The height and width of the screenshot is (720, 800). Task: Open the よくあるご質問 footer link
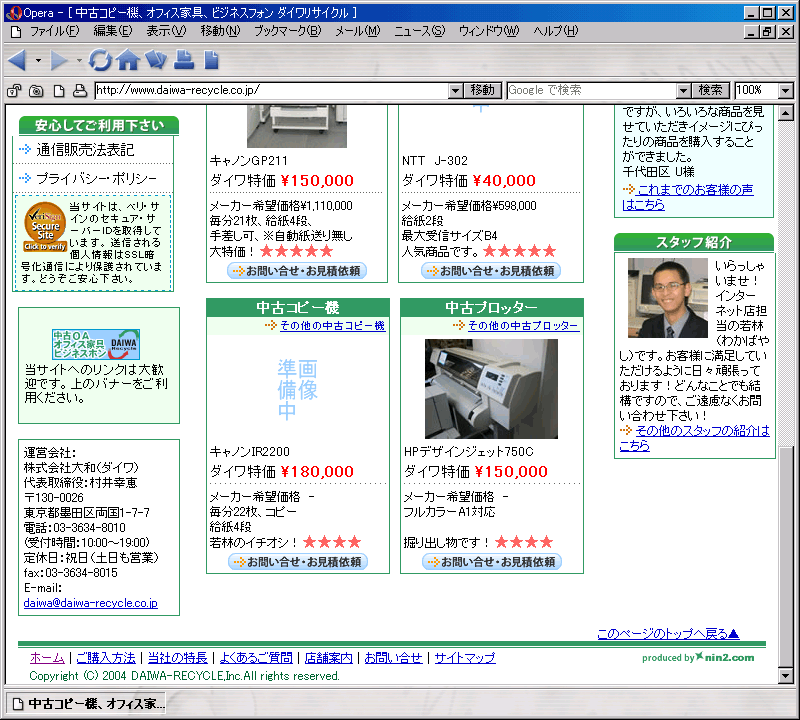coord(256,658)
